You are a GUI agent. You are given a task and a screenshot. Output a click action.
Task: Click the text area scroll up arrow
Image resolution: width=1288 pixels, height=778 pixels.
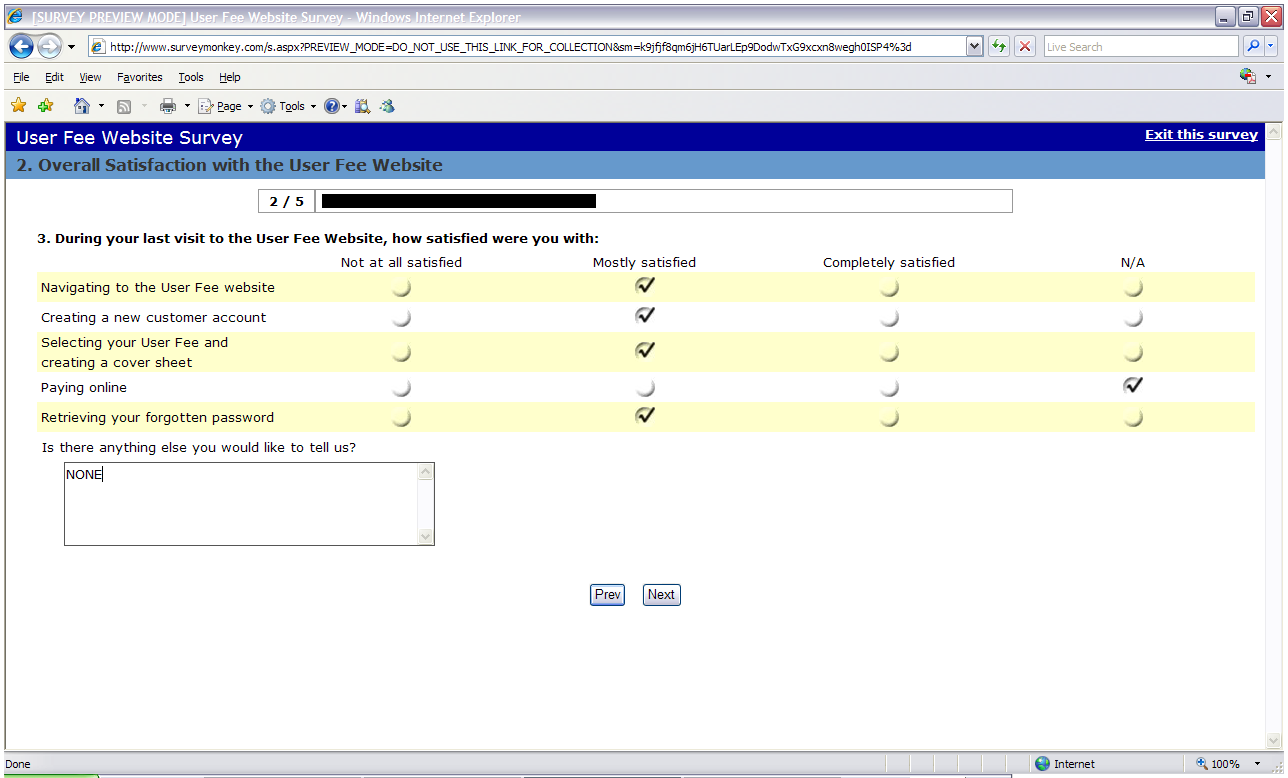(426, 472)
